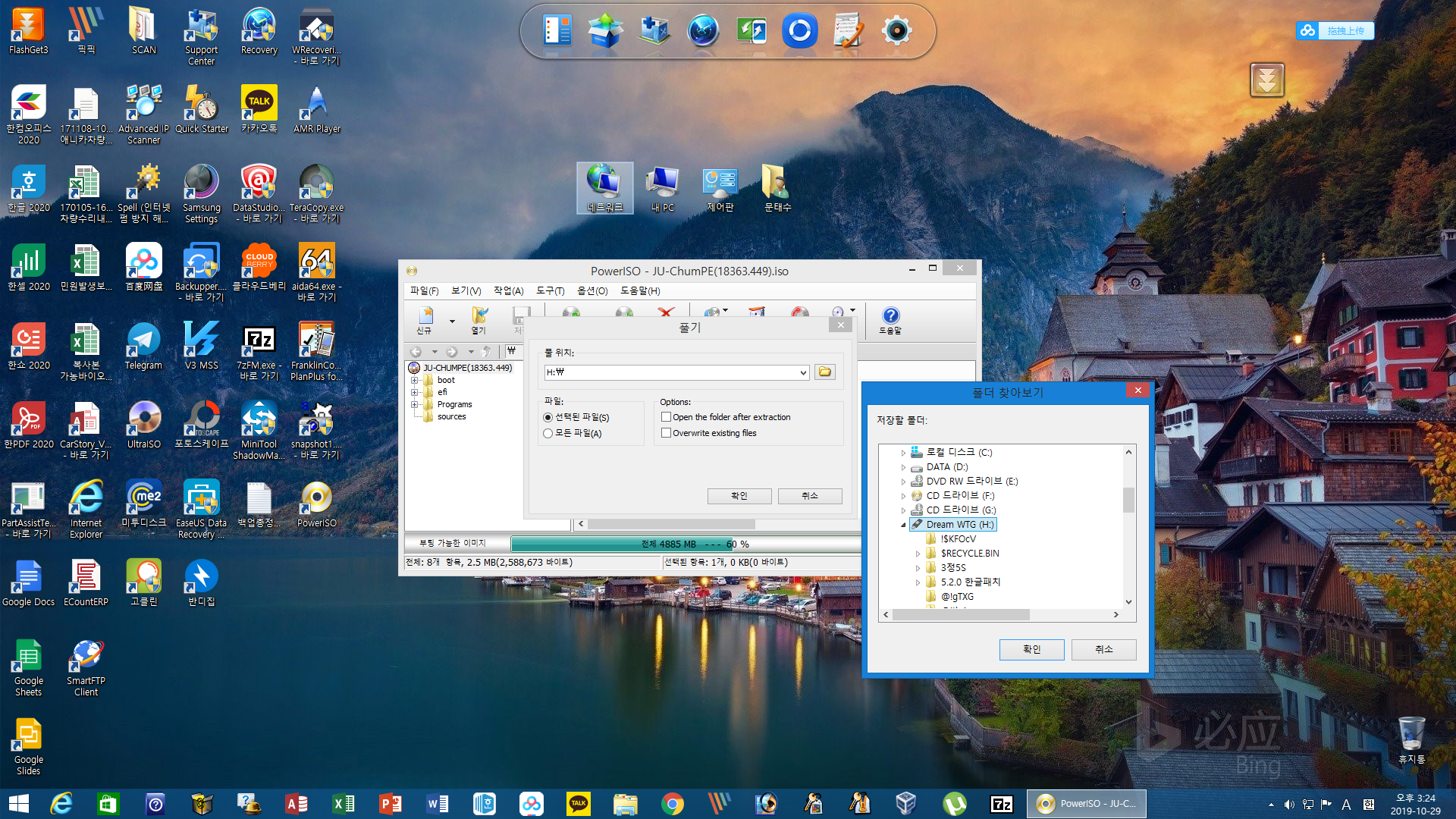Click the 오후 3:24 clock in the taskbar
1456x819 pixels.
point(1415,799)
